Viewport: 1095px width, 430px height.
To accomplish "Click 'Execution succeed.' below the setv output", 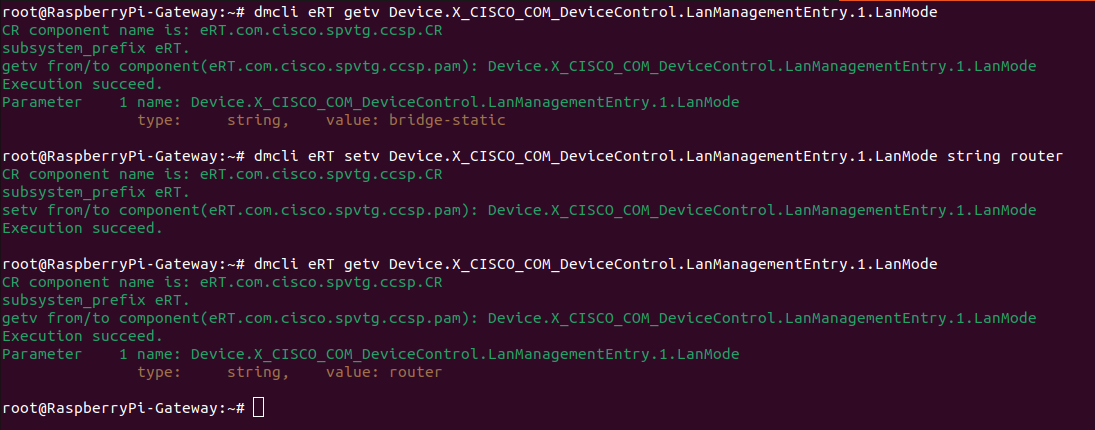I will pos(82,228).
